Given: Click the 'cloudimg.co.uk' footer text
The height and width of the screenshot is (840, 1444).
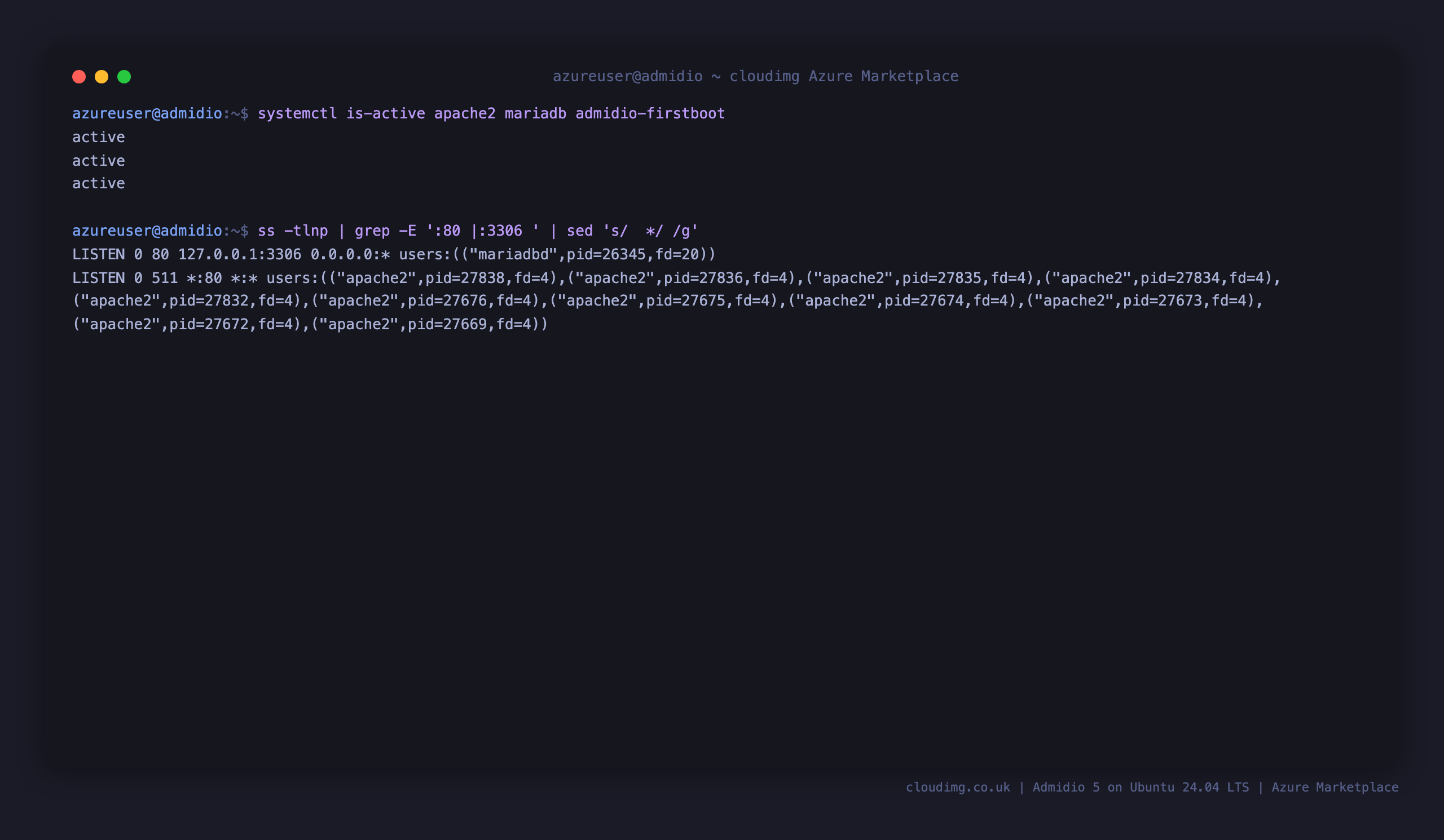Looking at the screenshot, I should click(958, 788).
